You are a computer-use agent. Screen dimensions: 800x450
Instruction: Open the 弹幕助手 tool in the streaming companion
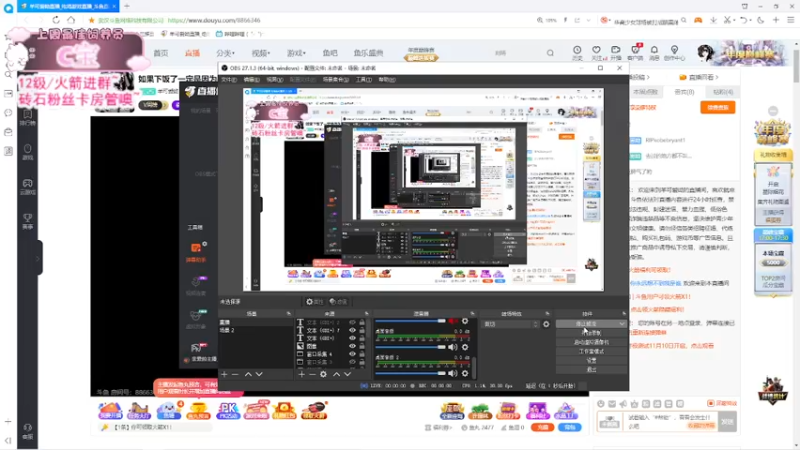(196, 253)
